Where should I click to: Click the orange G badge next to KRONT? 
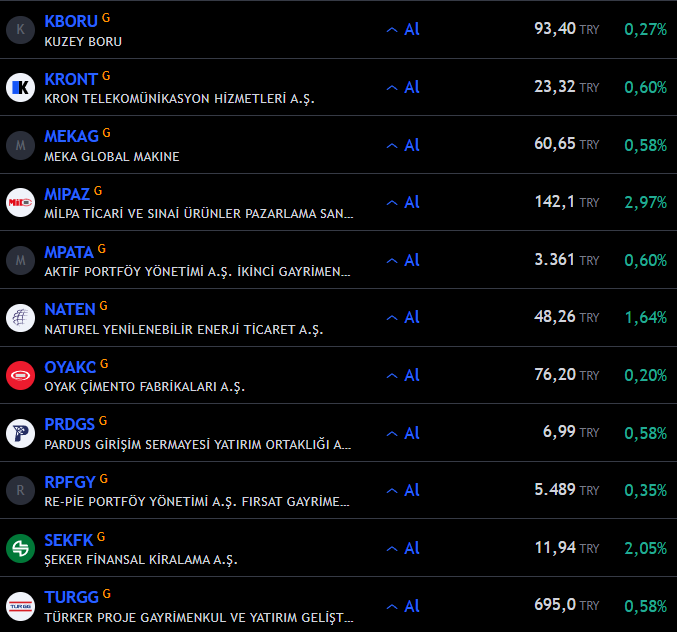tap(106, 76)
